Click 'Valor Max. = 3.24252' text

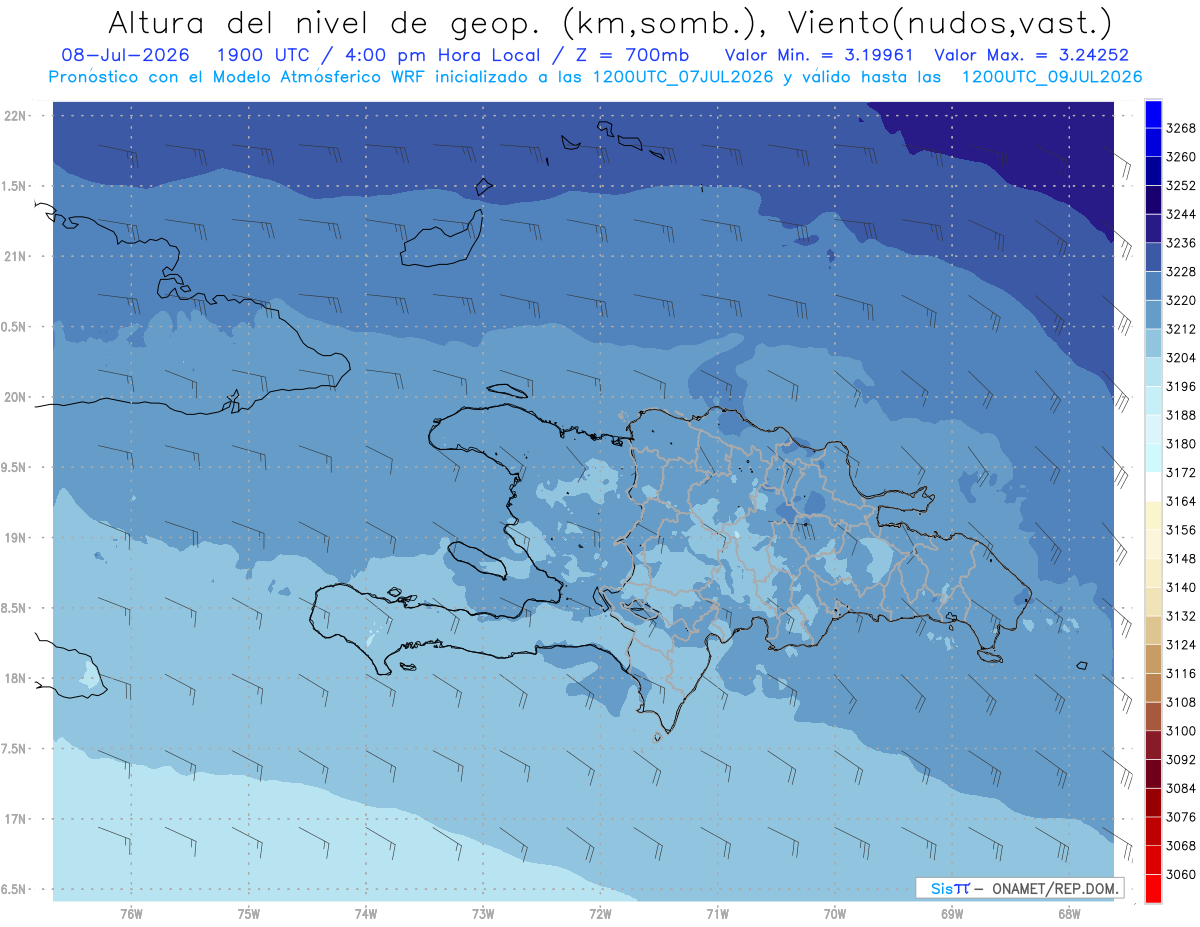pyautogui.click(x=1031, y=55)
